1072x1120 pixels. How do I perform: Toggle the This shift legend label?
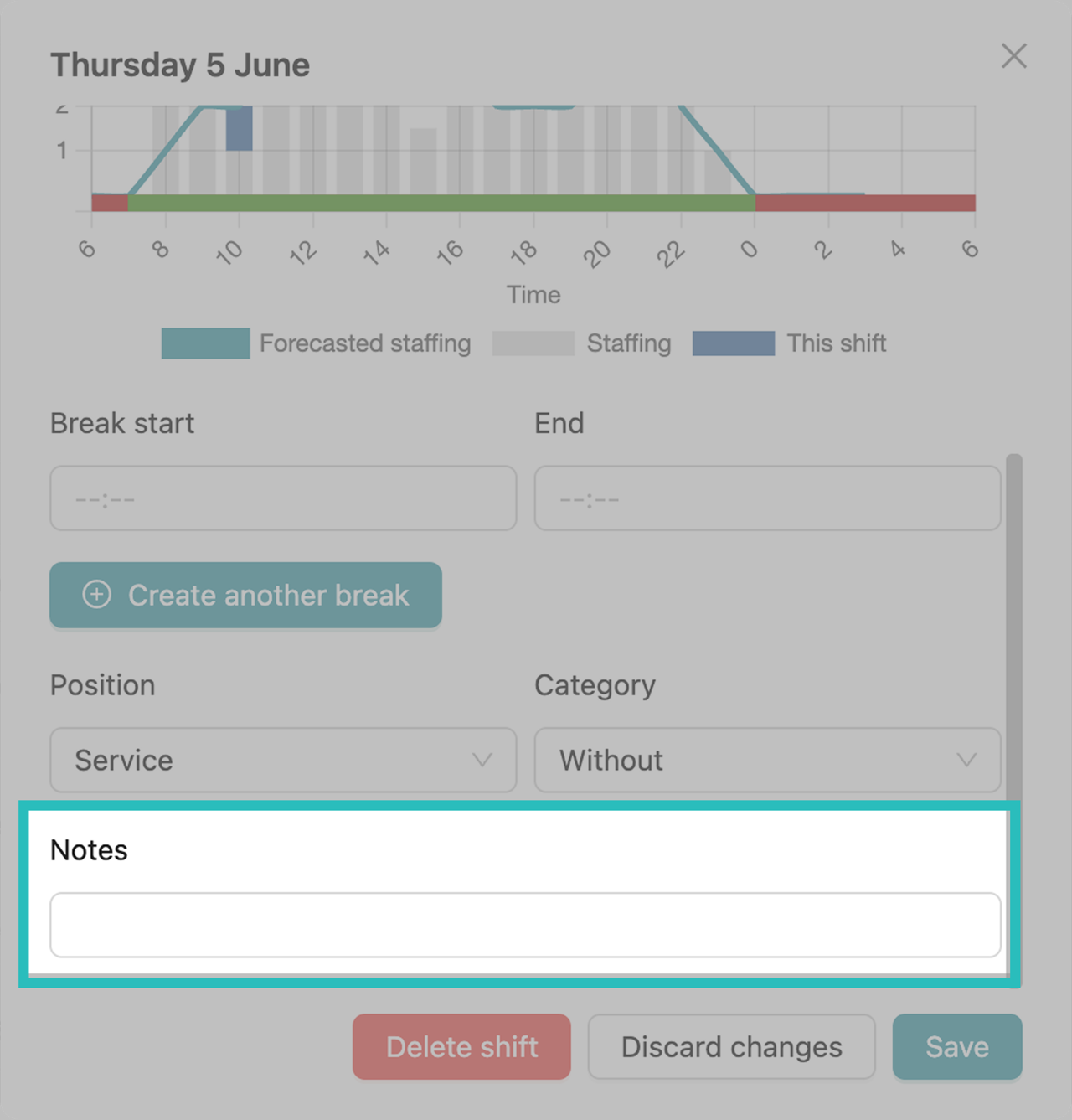[x=836, y=343]
